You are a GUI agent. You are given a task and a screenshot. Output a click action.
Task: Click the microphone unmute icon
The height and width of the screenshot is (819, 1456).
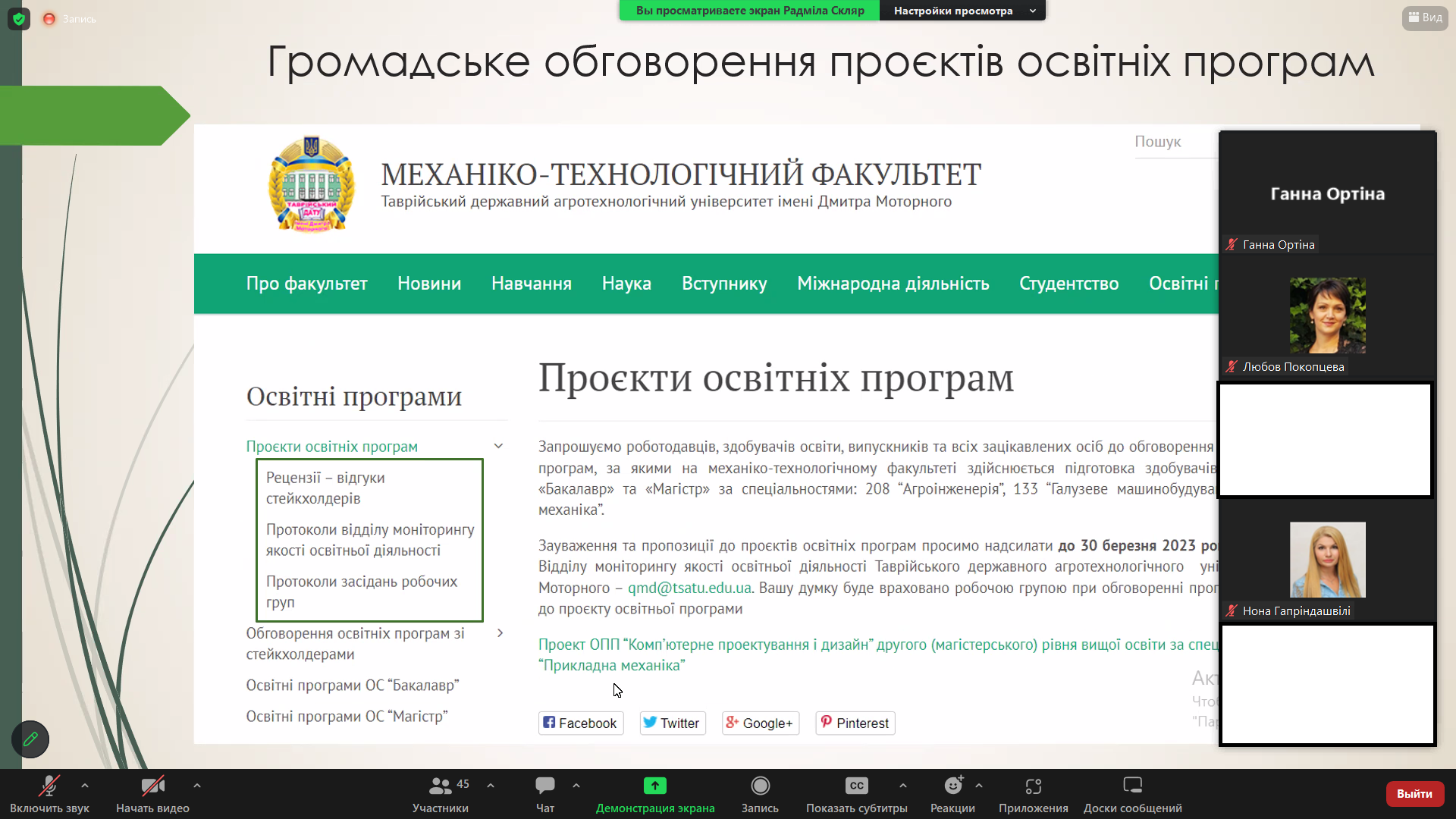coord(49,786)
